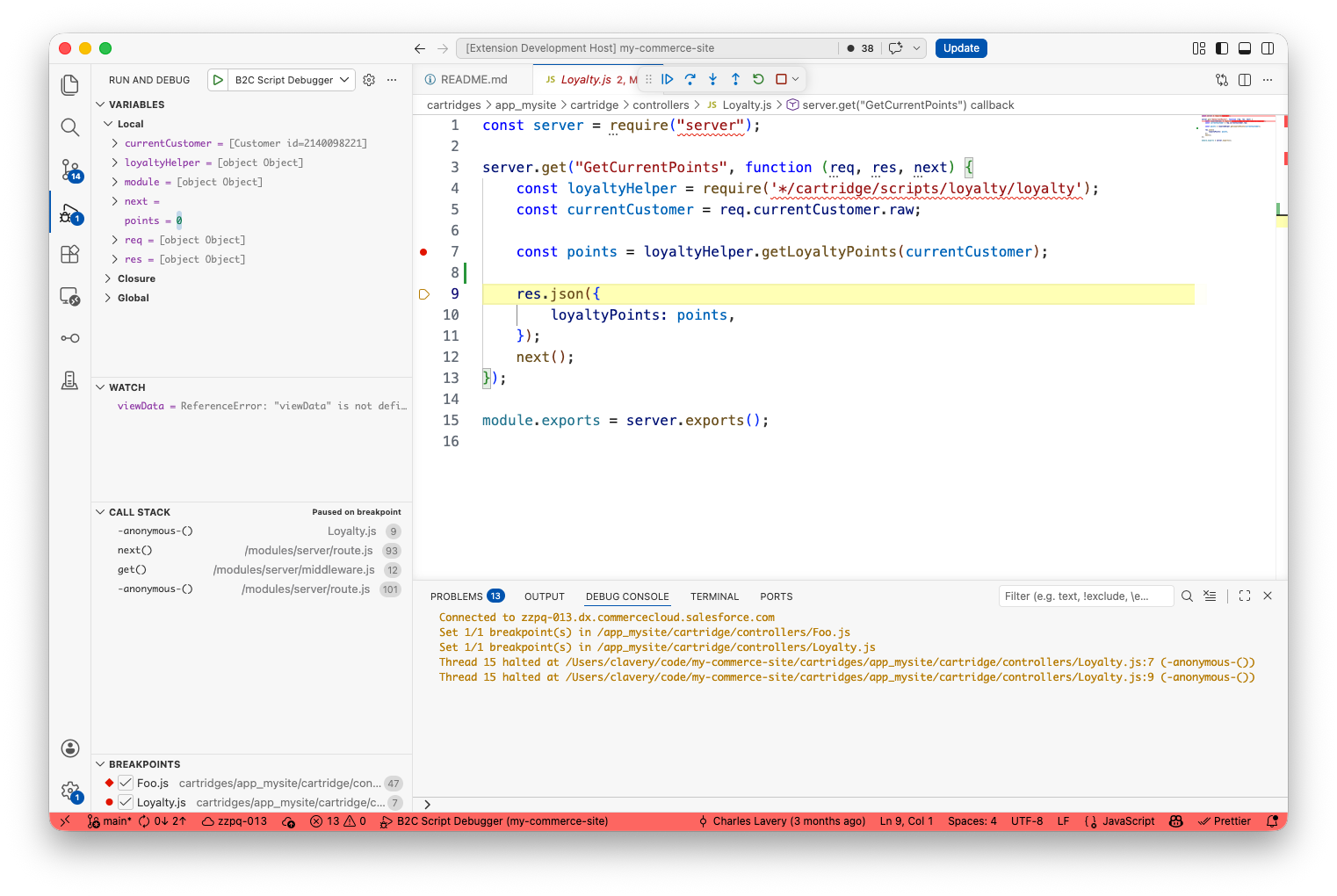Image resolution: width=1337 pixels, height=896 pixels.
Task: Open the Manage gear in the activity bar
Action: (x=70, y=791)
